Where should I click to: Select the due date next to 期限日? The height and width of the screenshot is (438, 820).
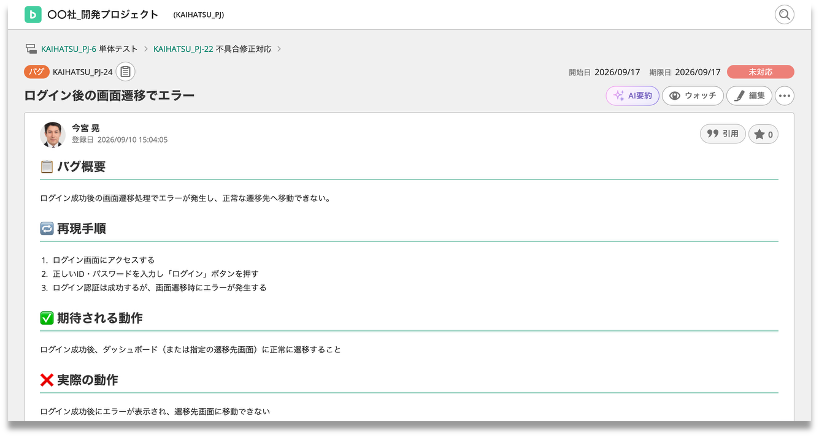(698, 72)
